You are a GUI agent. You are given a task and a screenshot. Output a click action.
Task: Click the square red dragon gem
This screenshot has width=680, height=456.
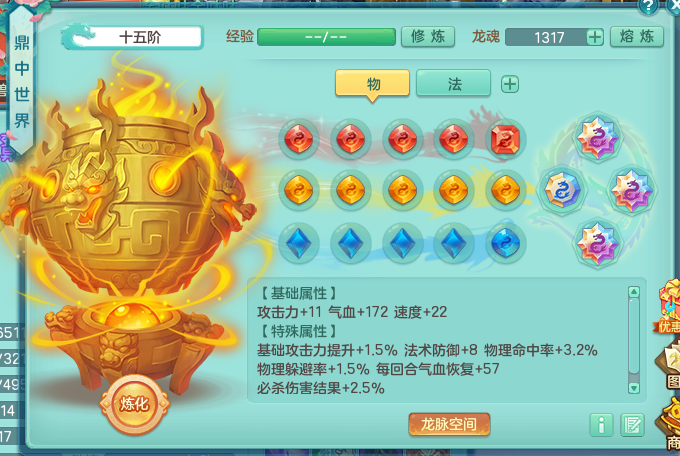[x=505, y=140]
